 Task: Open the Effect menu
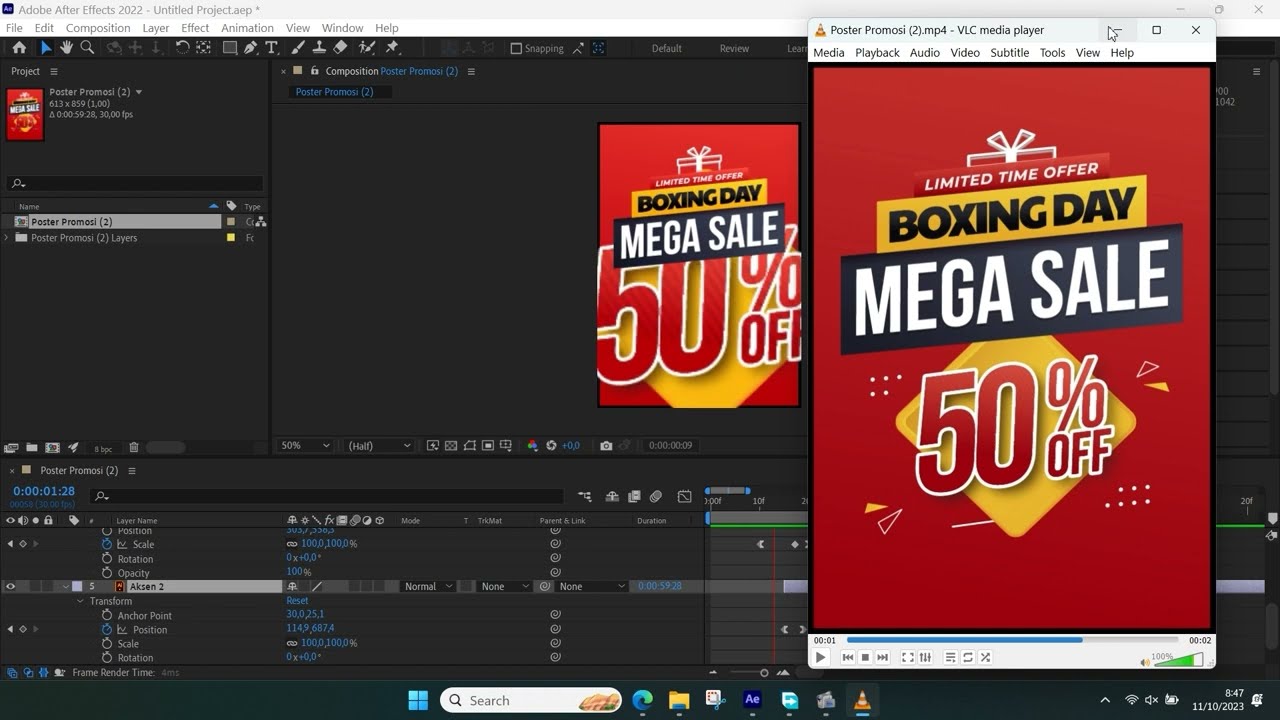tap(195, 28)
